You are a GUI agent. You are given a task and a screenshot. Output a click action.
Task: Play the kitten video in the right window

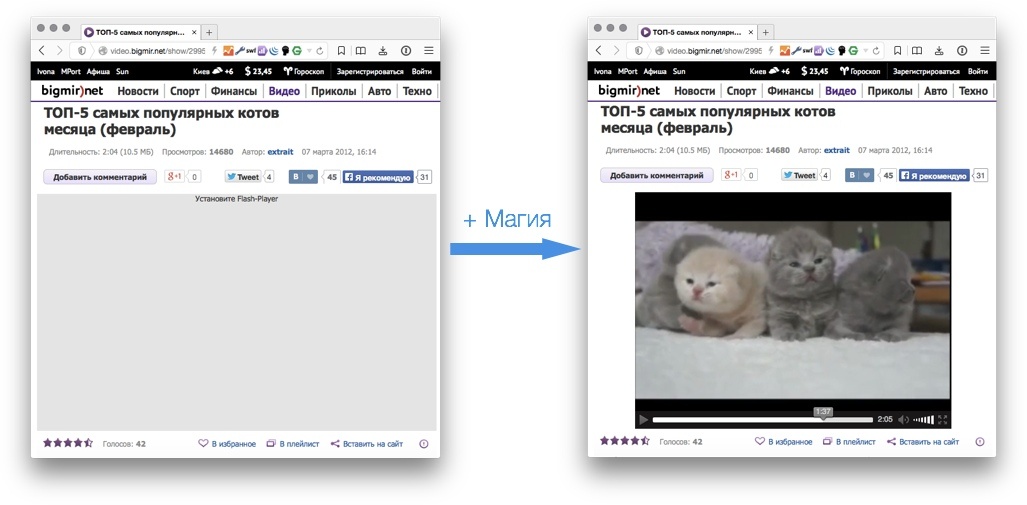[x=643, y=419]
